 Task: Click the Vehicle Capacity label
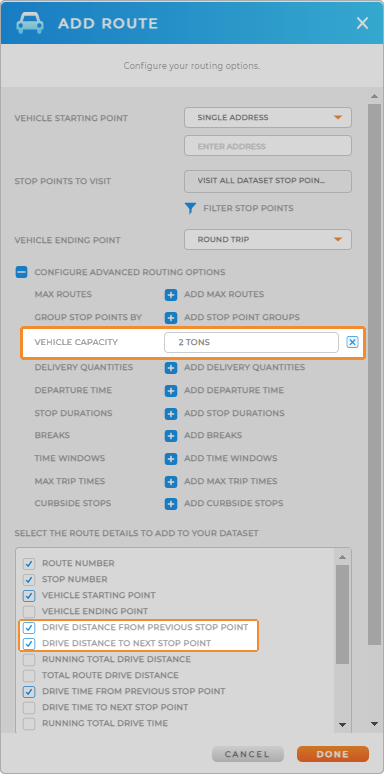(x=76, y=342)
